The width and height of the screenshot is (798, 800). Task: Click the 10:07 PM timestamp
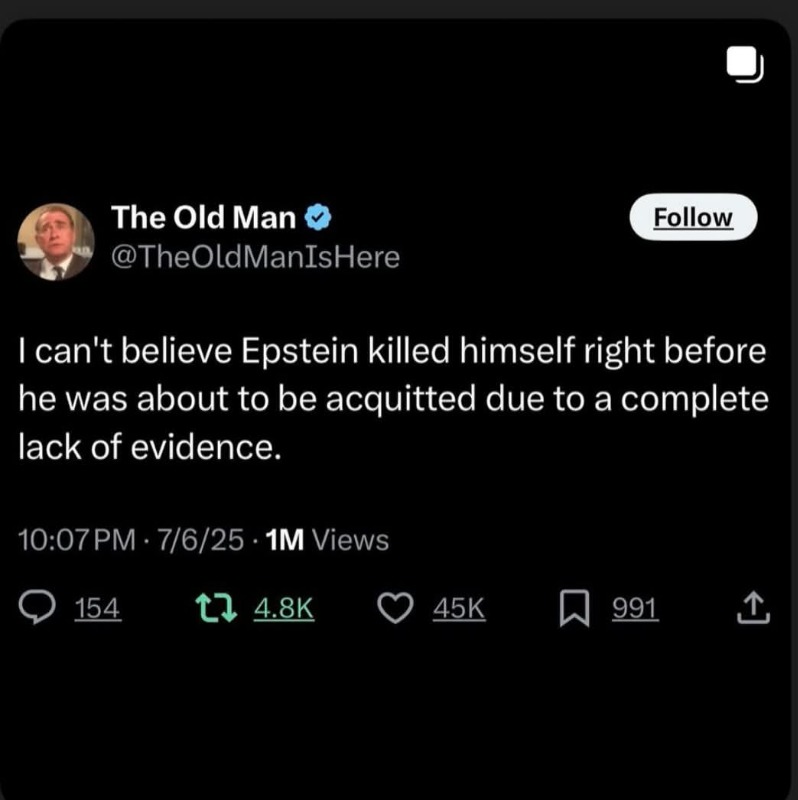[x=75, y=541]
